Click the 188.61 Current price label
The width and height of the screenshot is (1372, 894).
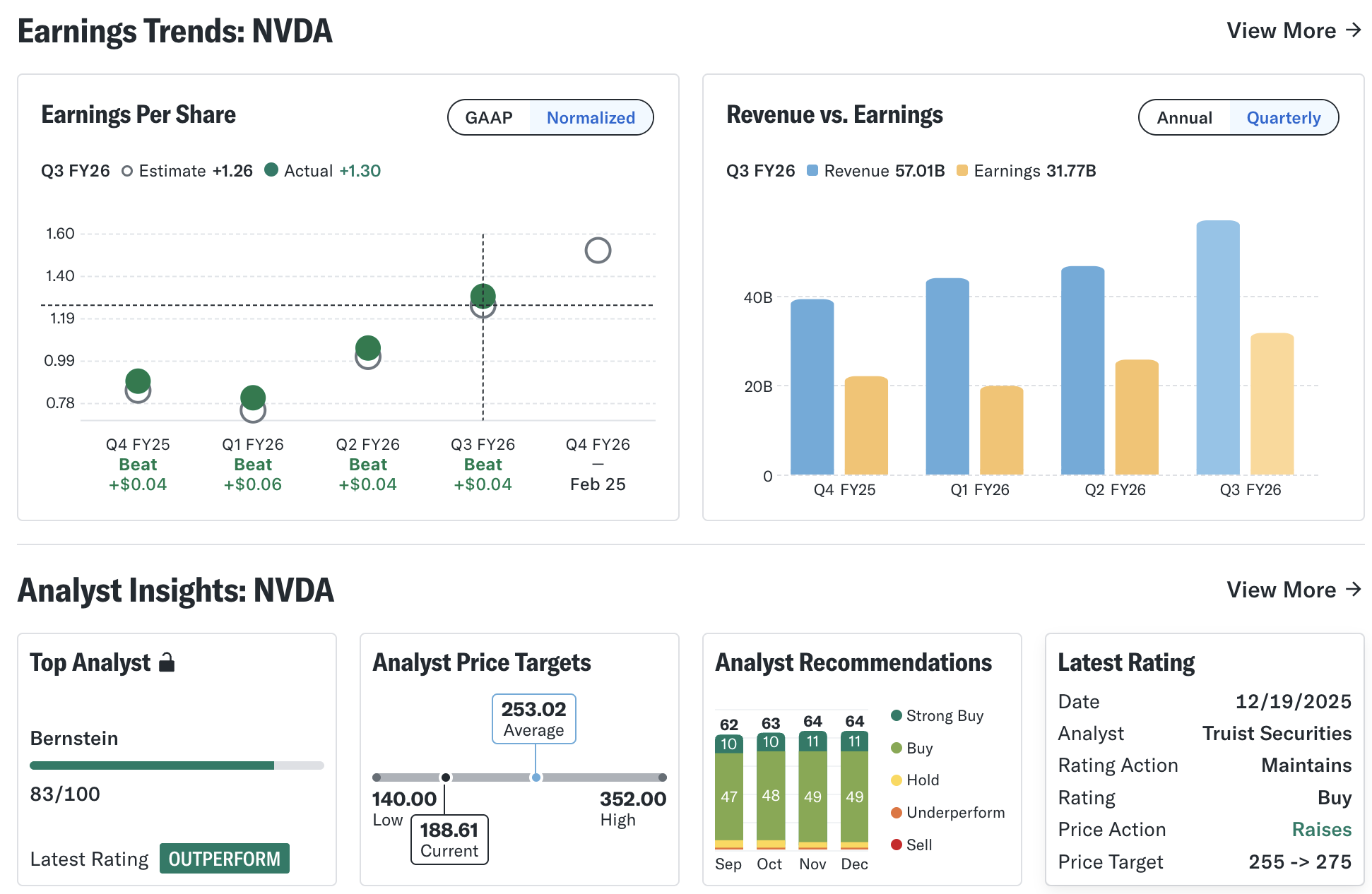click(x=449, y=839)
